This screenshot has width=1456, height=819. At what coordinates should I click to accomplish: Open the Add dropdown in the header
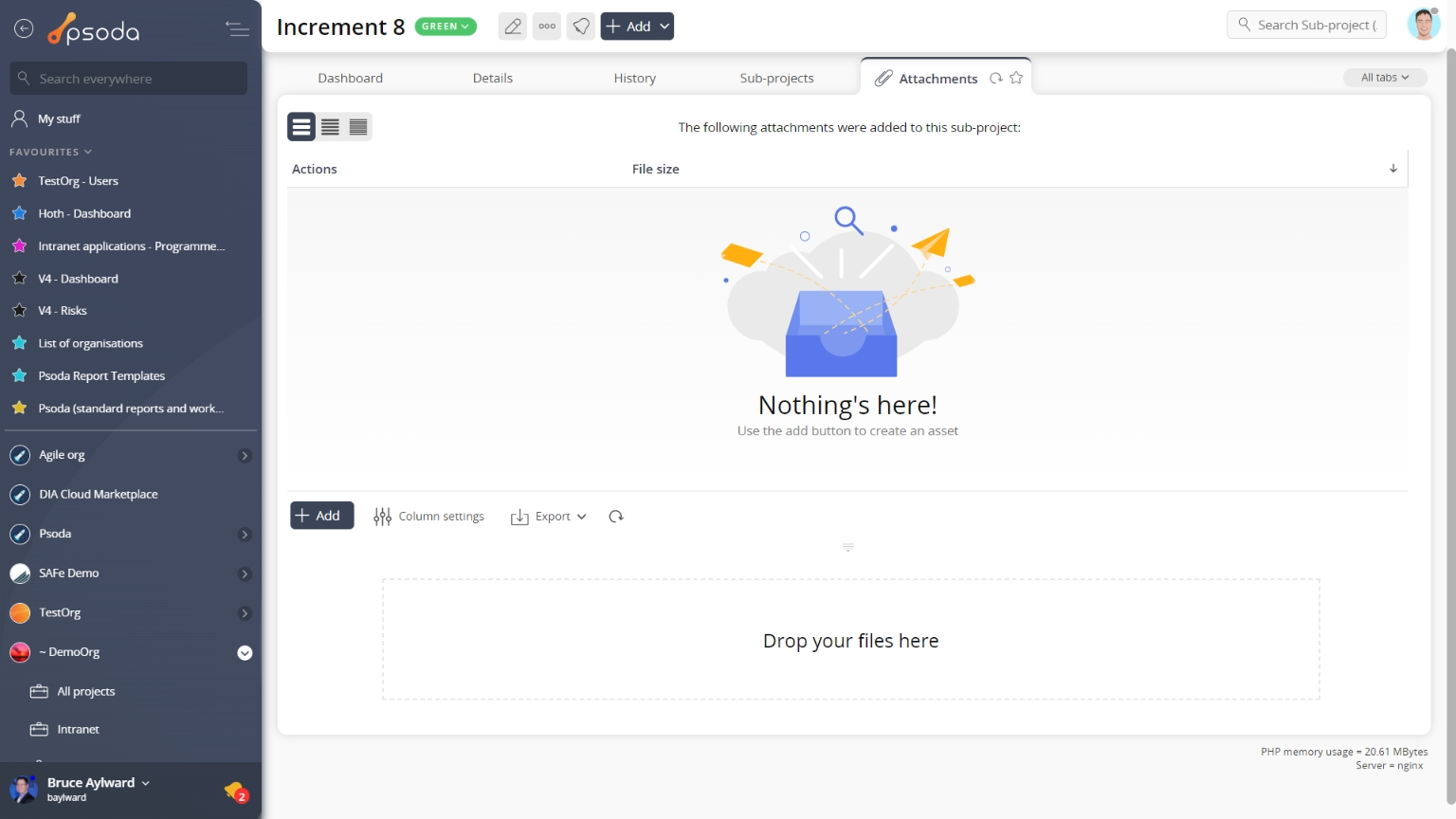coord(637,27)
